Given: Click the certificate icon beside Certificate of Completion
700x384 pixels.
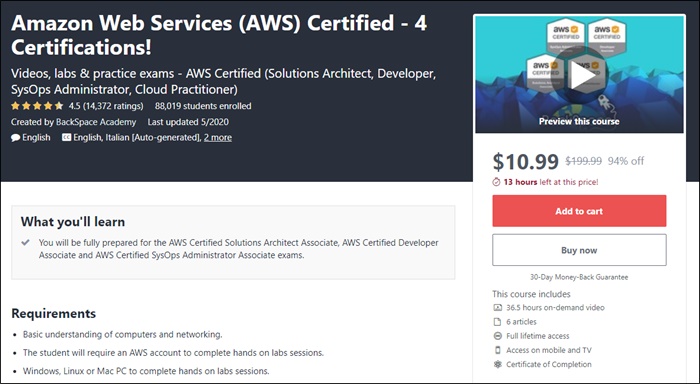Looking at the screenshot, I should (497, 364).
